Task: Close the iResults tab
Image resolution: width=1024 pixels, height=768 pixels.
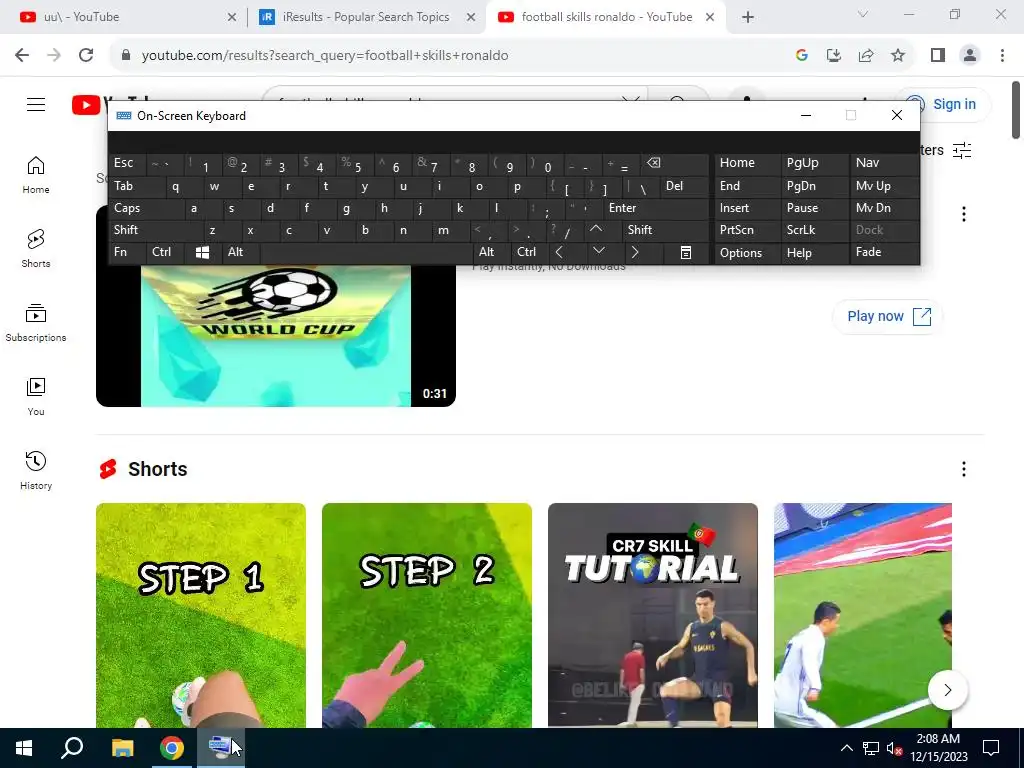Action: coord(471,18)
